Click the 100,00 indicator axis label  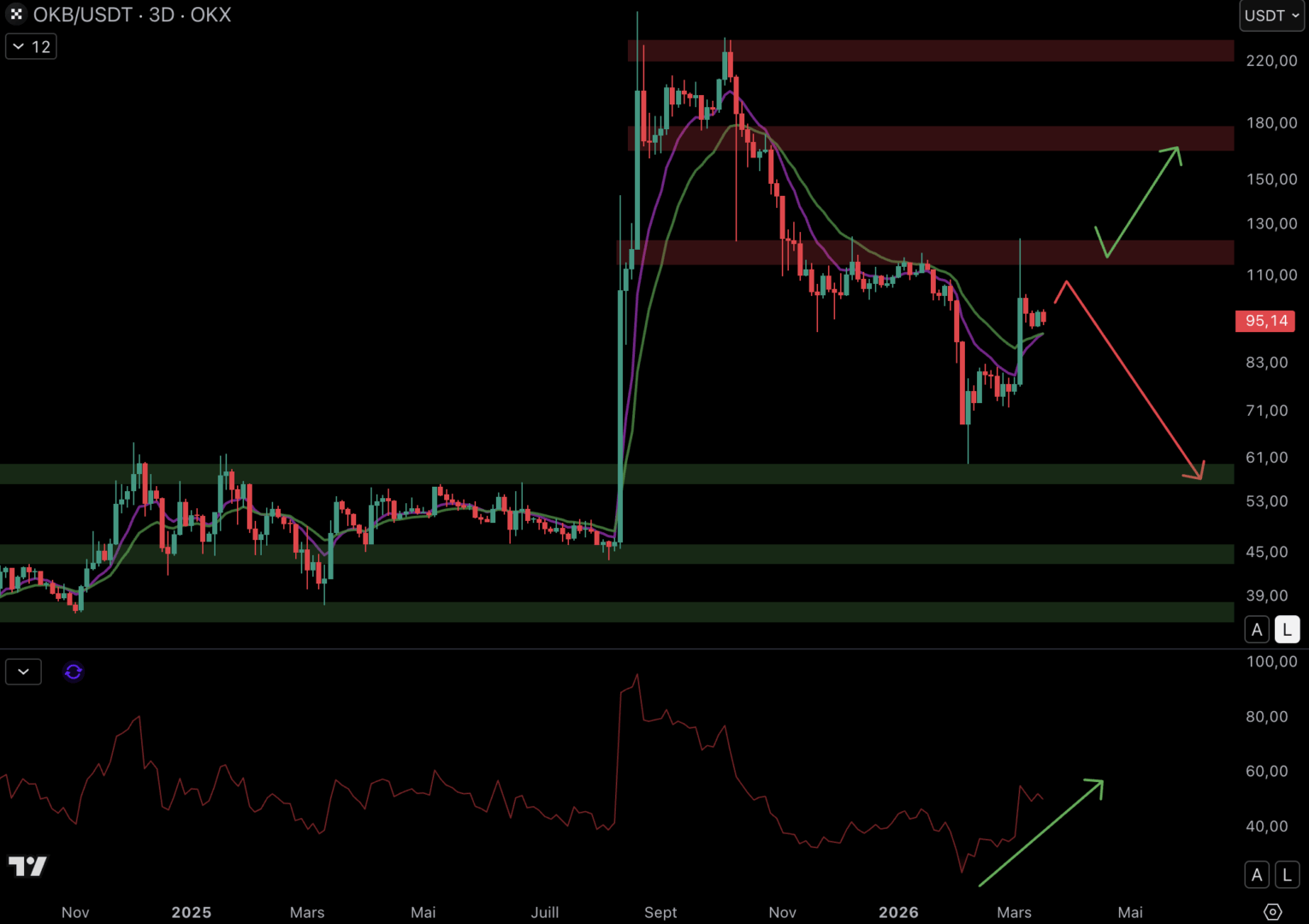1271,661
